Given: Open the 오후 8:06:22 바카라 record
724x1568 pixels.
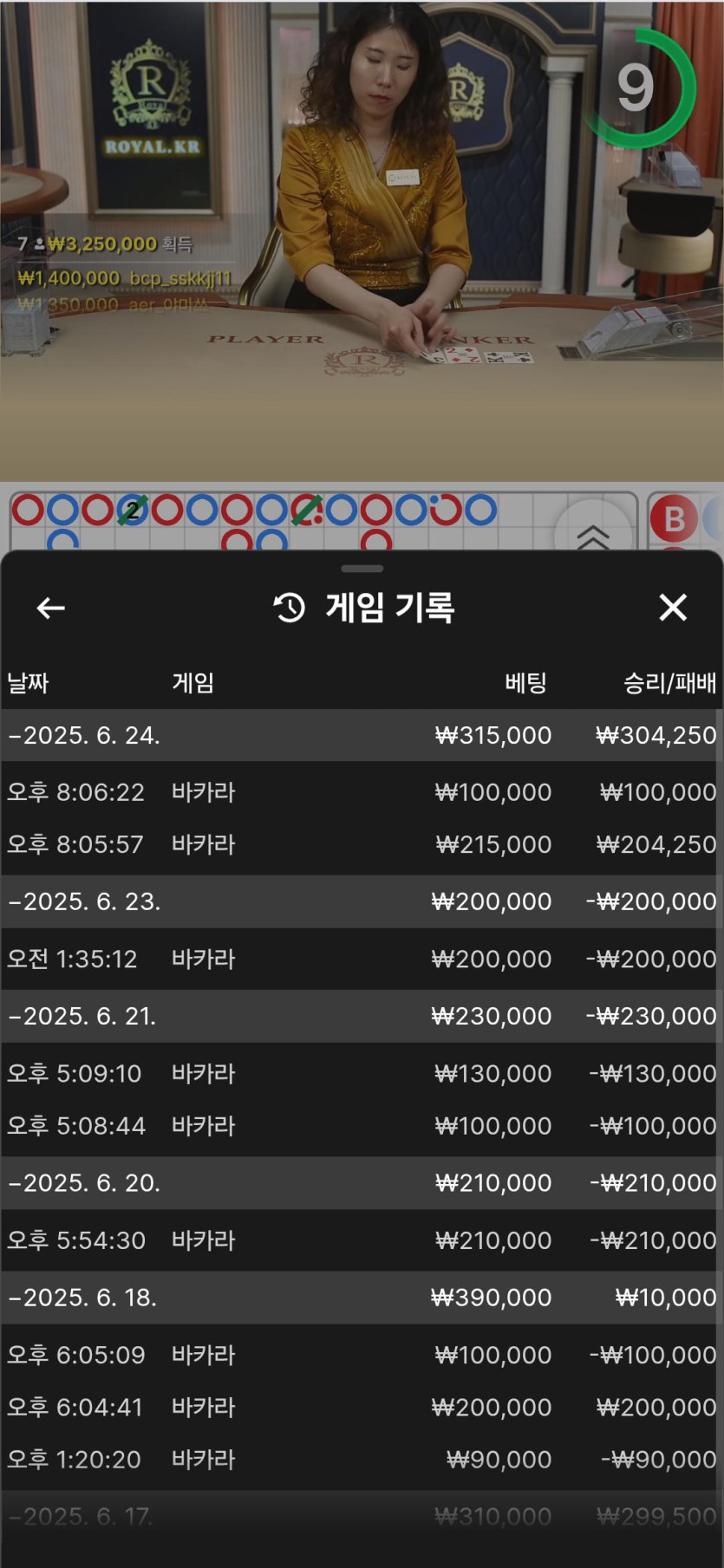Looking at the screenshot, I should 362,792.
